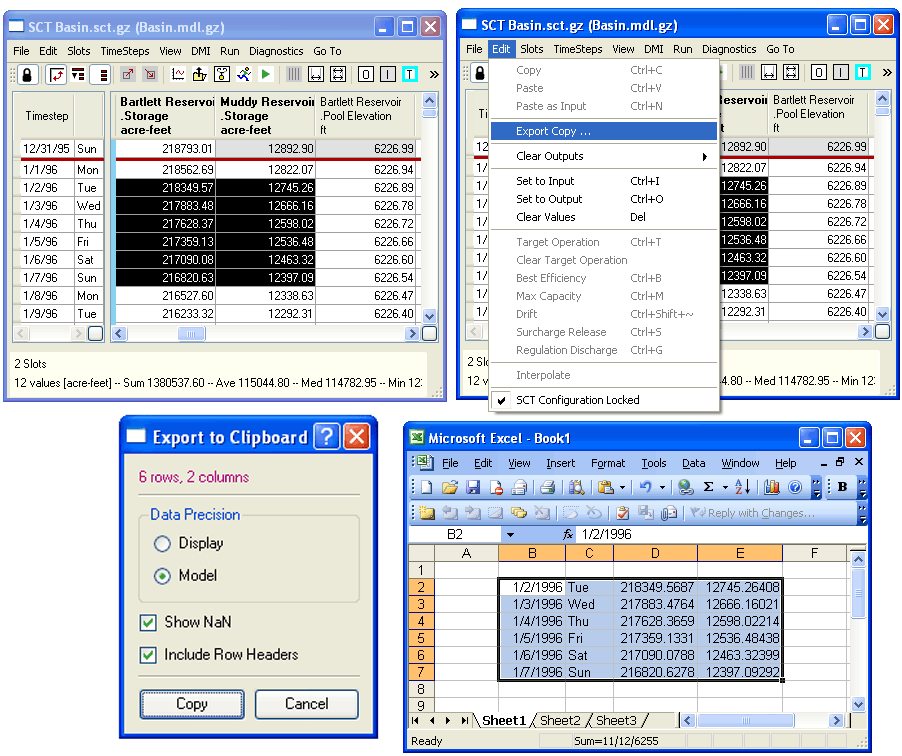Open Excel reviewing toolbar options chevron
Screen dimensions: 902x756
coord(862,514)
